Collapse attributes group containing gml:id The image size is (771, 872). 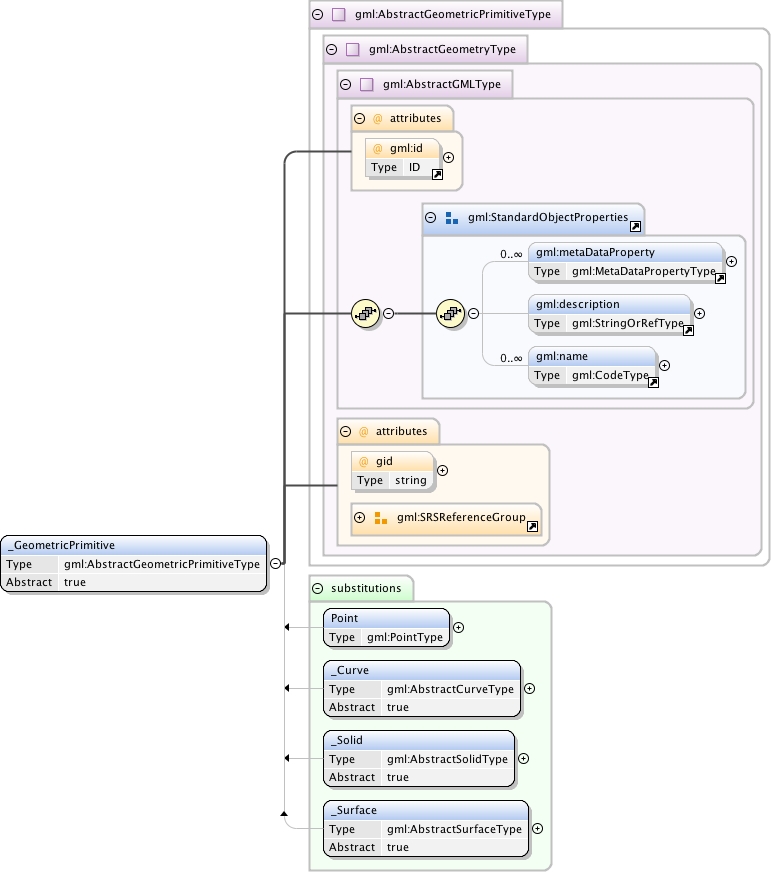(x=359, y=118)
